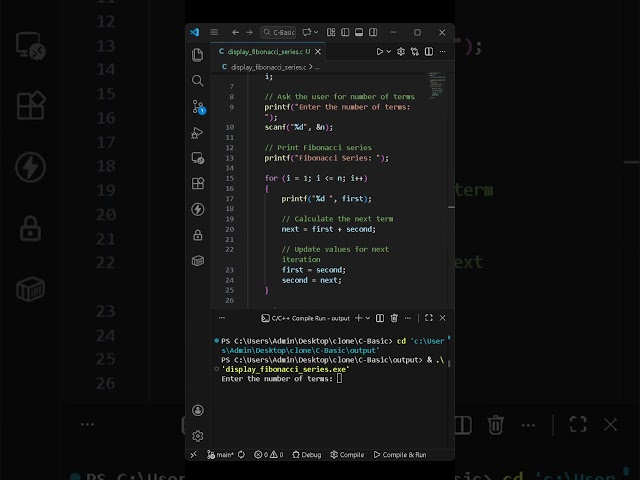Screen dimensions: 640x480
Task: Open editor More Actions ellipsis
Action: (x=442, y=51)
